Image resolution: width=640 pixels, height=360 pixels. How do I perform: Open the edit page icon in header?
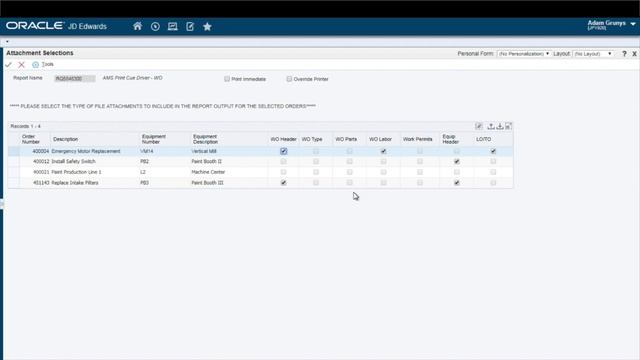tap(190, 27)
